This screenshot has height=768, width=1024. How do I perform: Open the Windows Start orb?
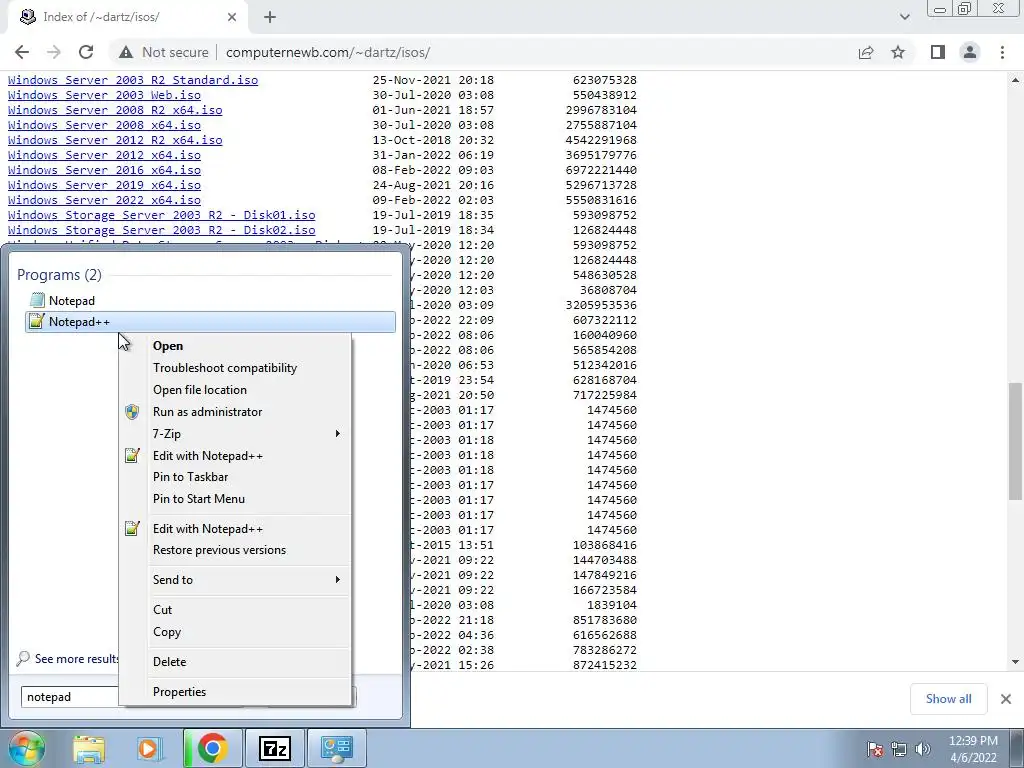(27, 748)
